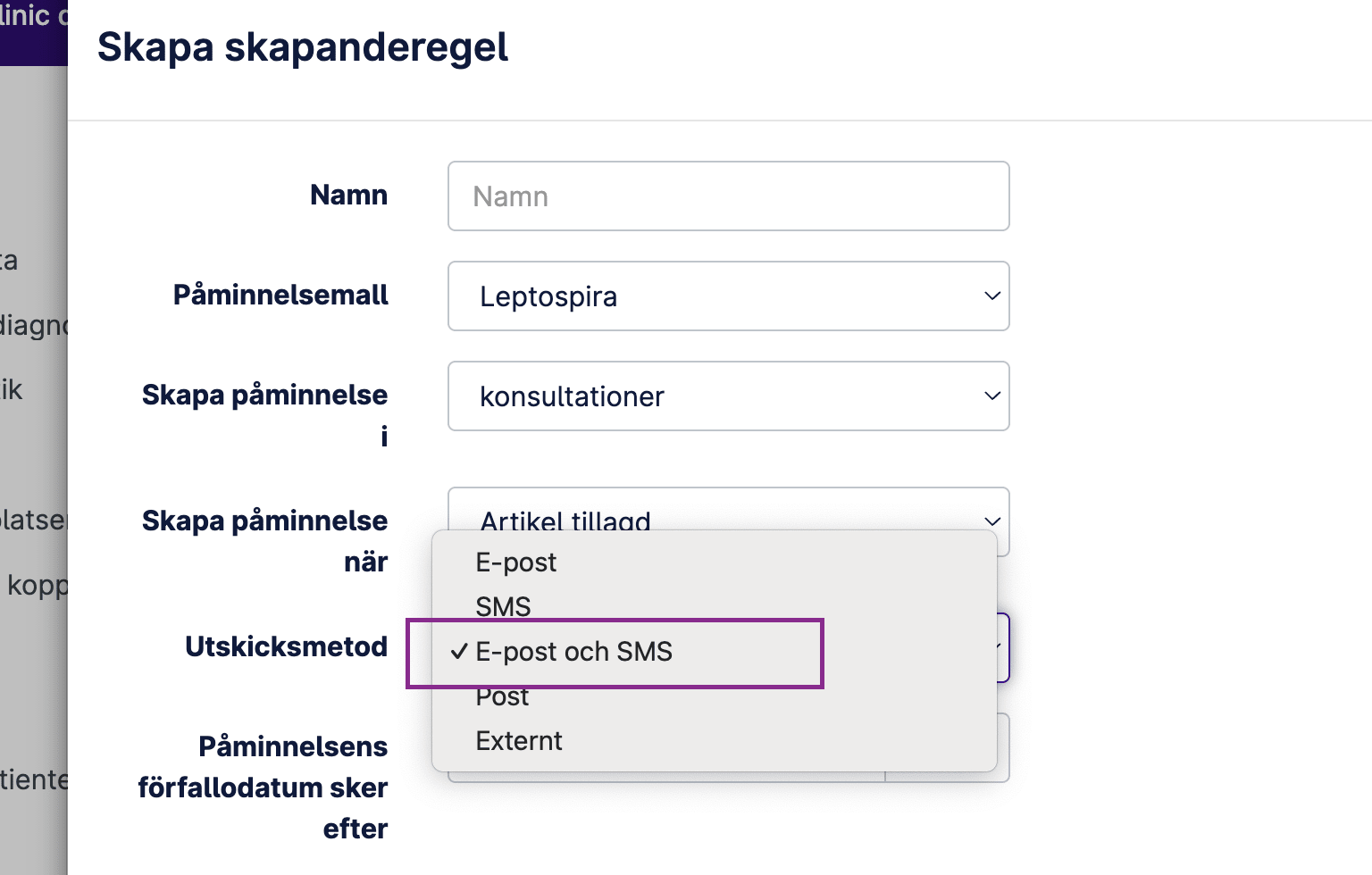Click the Påminnelsemall label
The width and height of the screenshot is (1372, 875).
[x=280, y=295]
